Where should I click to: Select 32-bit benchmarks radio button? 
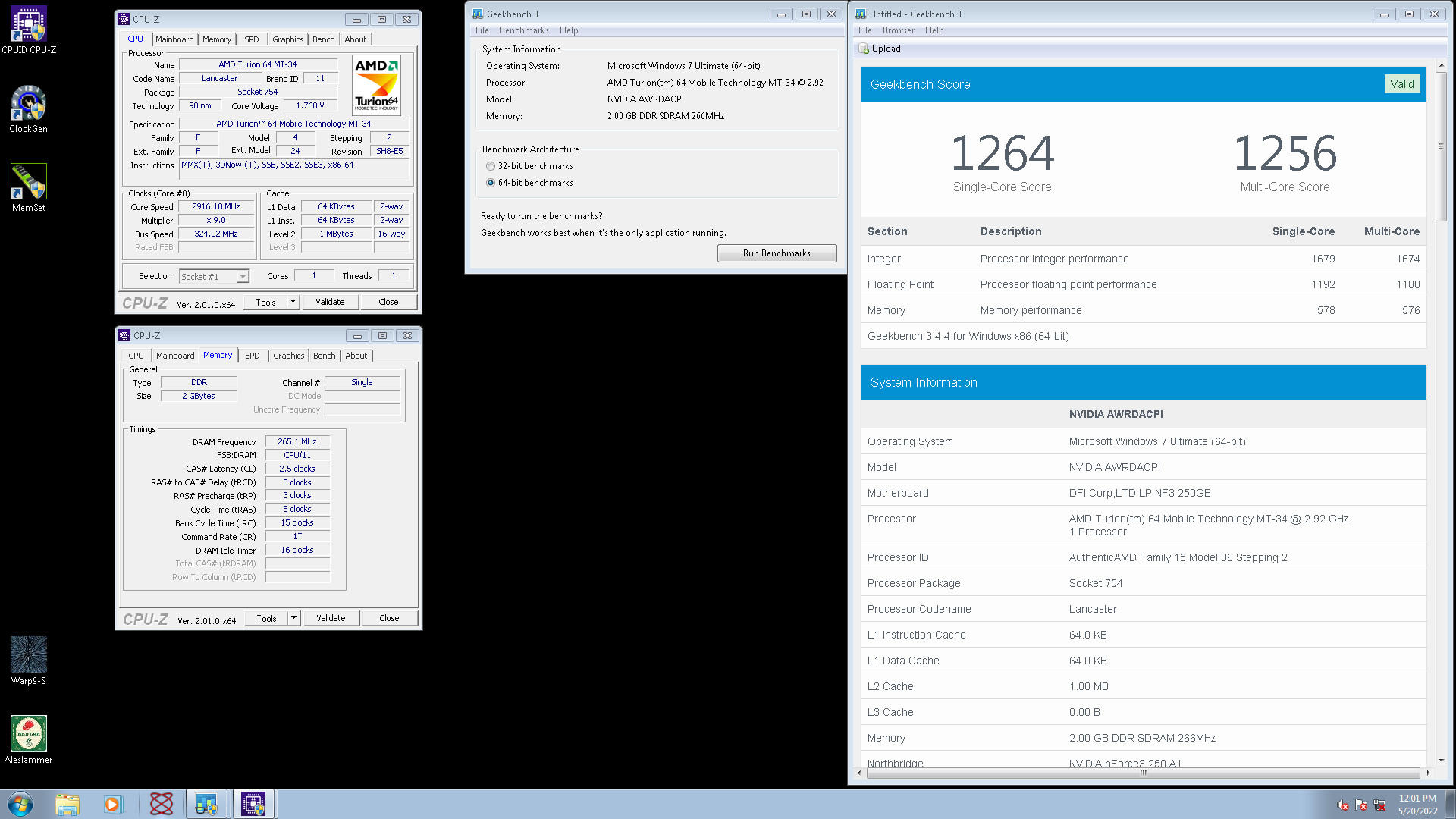(x=491, y=166)
